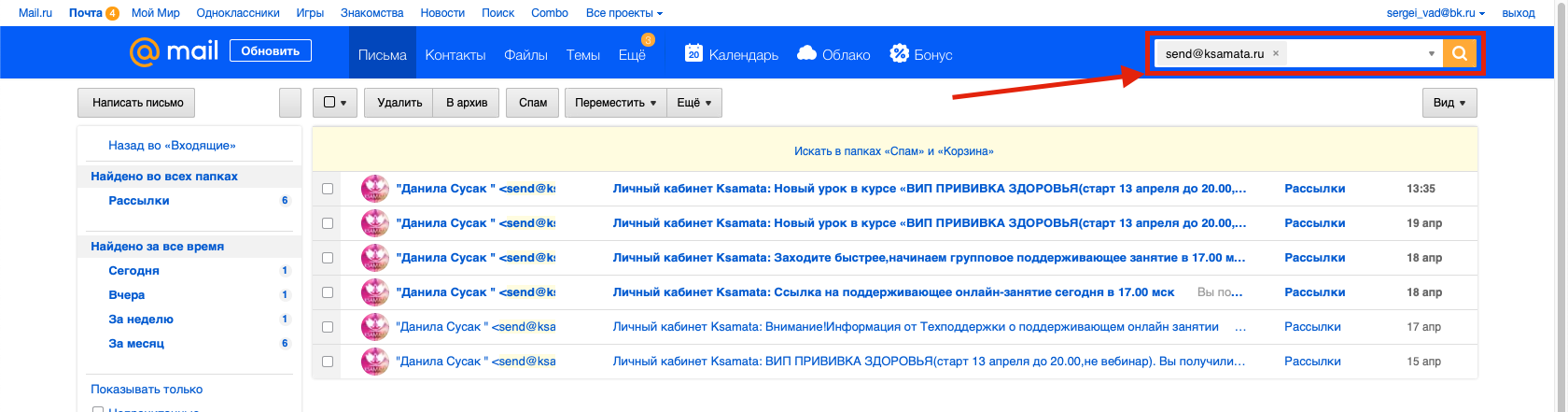Switch to the Письма tab
The image size is (1568, 412).
(383, 54)
